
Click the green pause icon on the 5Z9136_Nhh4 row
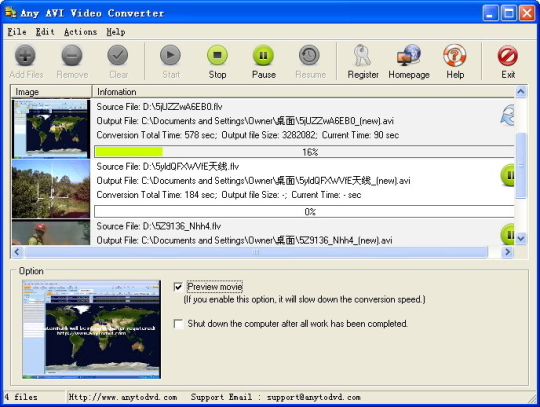tap(507, 234)
